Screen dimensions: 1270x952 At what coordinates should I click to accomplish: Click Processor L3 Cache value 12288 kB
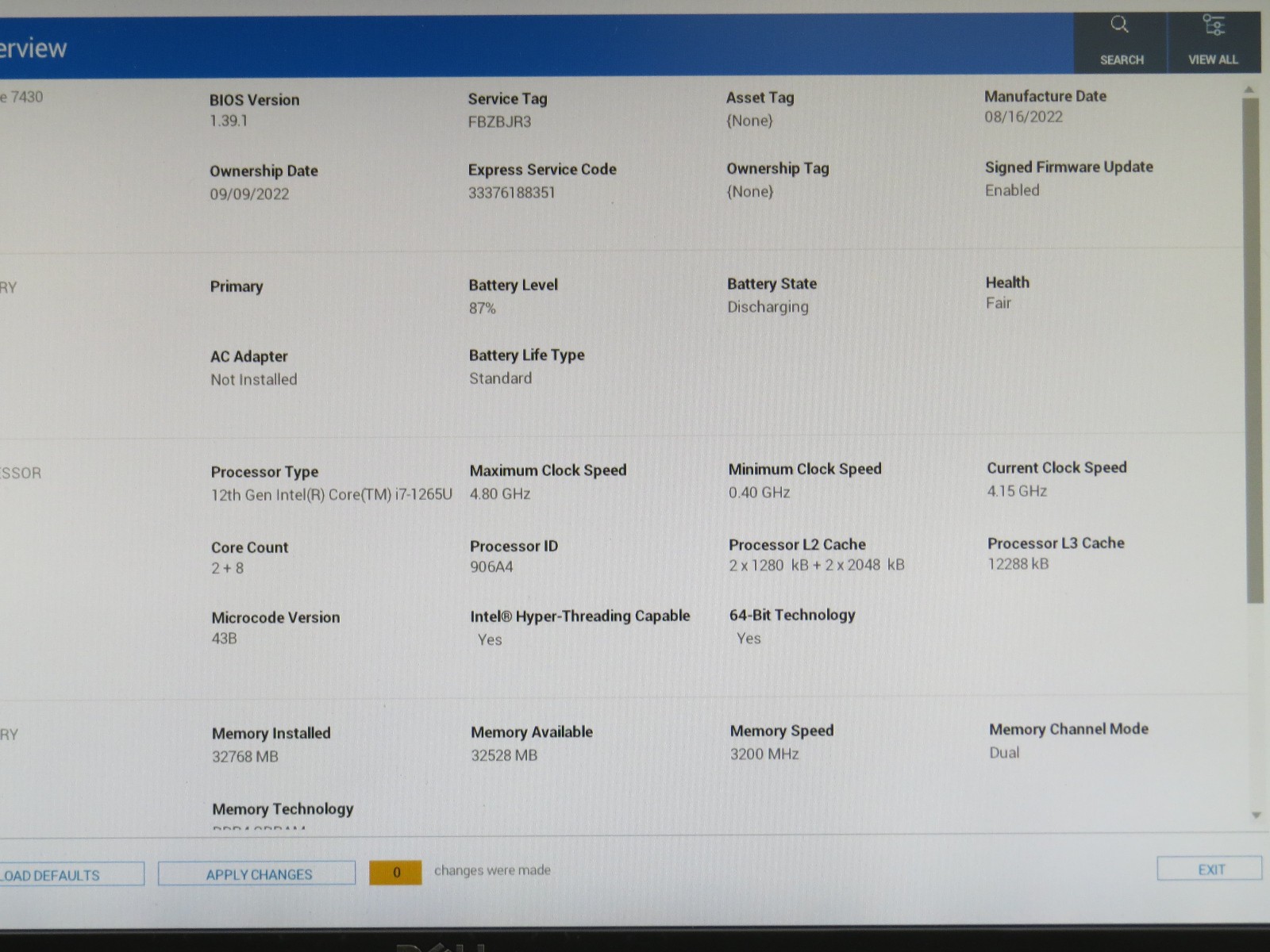(1018, 564)
